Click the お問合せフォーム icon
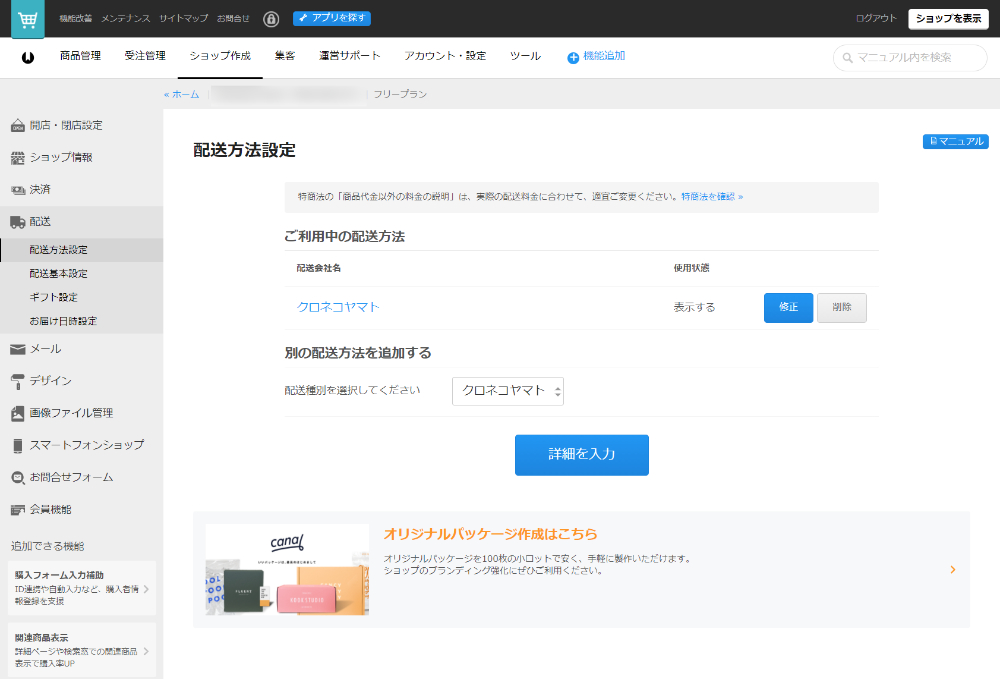This screenshot has height=679, width=1000. (18, 478)
